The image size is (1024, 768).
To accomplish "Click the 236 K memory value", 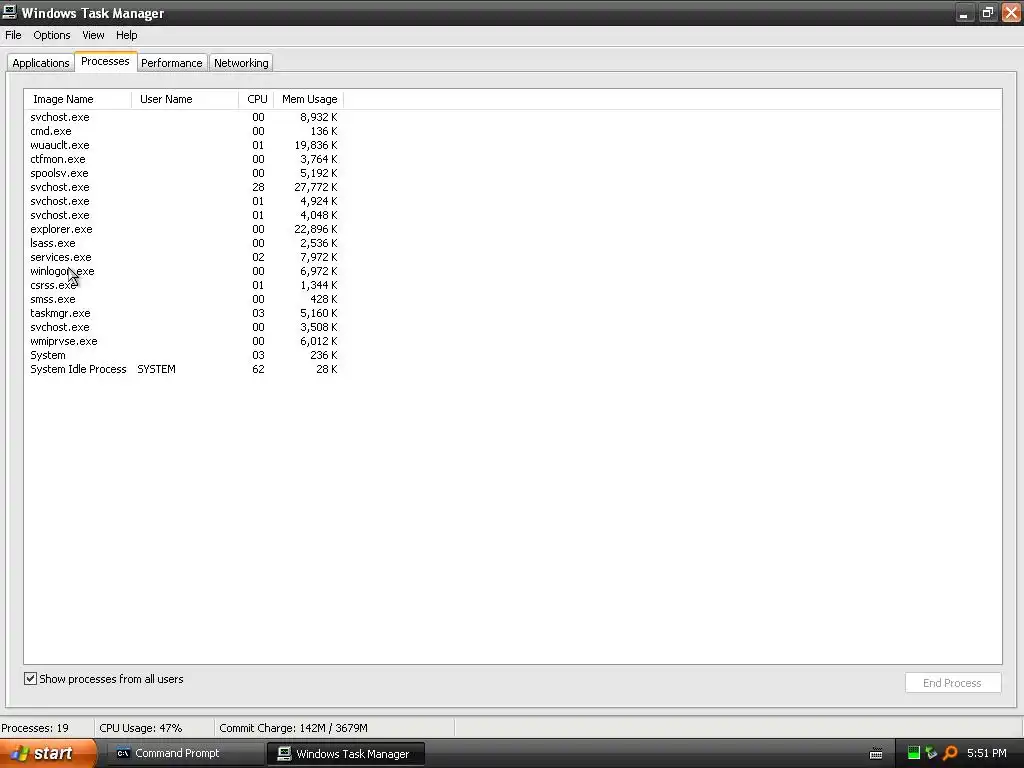I will pyautogui.click(x=323, y=355).
